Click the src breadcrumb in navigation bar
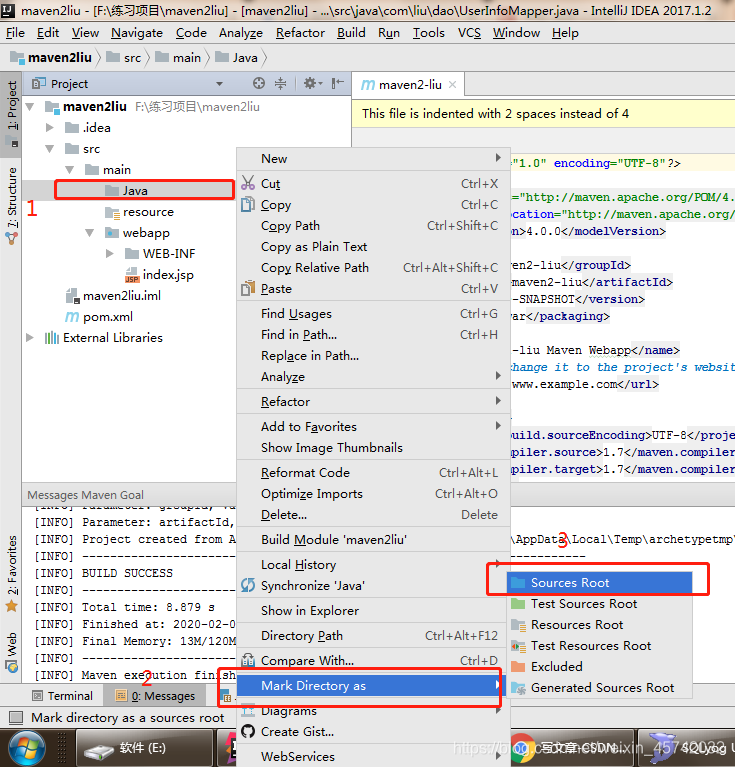The image size is (735, 767). 124,58
